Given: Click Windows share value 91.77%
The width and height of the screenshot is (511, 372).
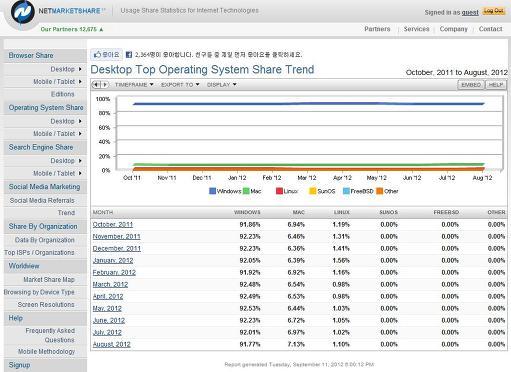Looking at the screenshot, I should 250,344.
